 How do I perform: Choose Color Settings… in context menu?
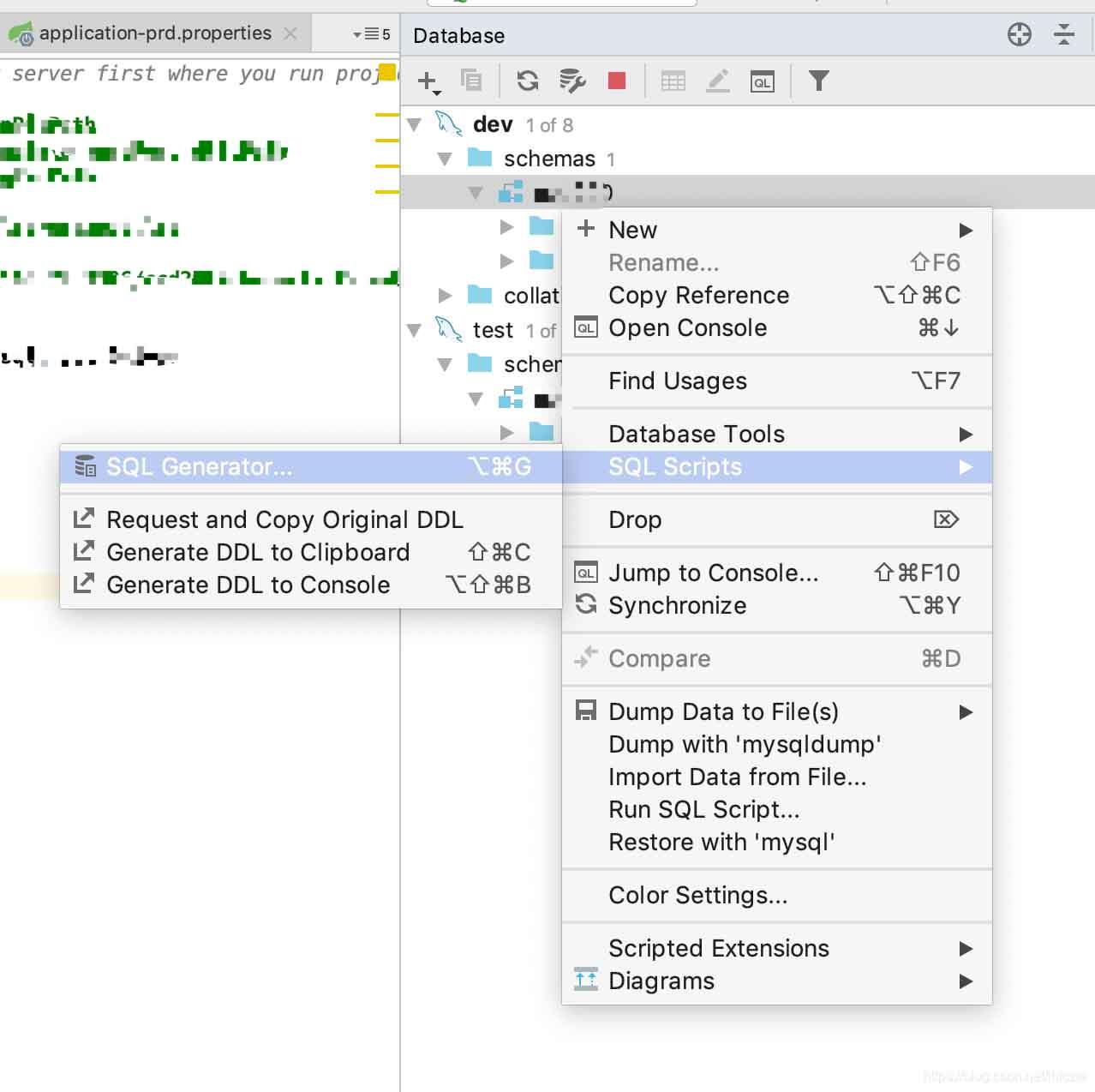pyautogui.click(x=697, y=896)
